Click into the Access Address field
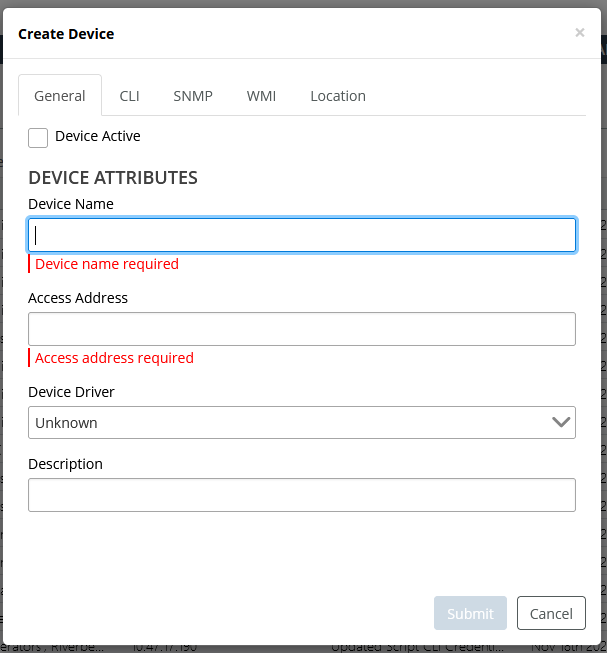607x653 pixels. pos(301,329)
